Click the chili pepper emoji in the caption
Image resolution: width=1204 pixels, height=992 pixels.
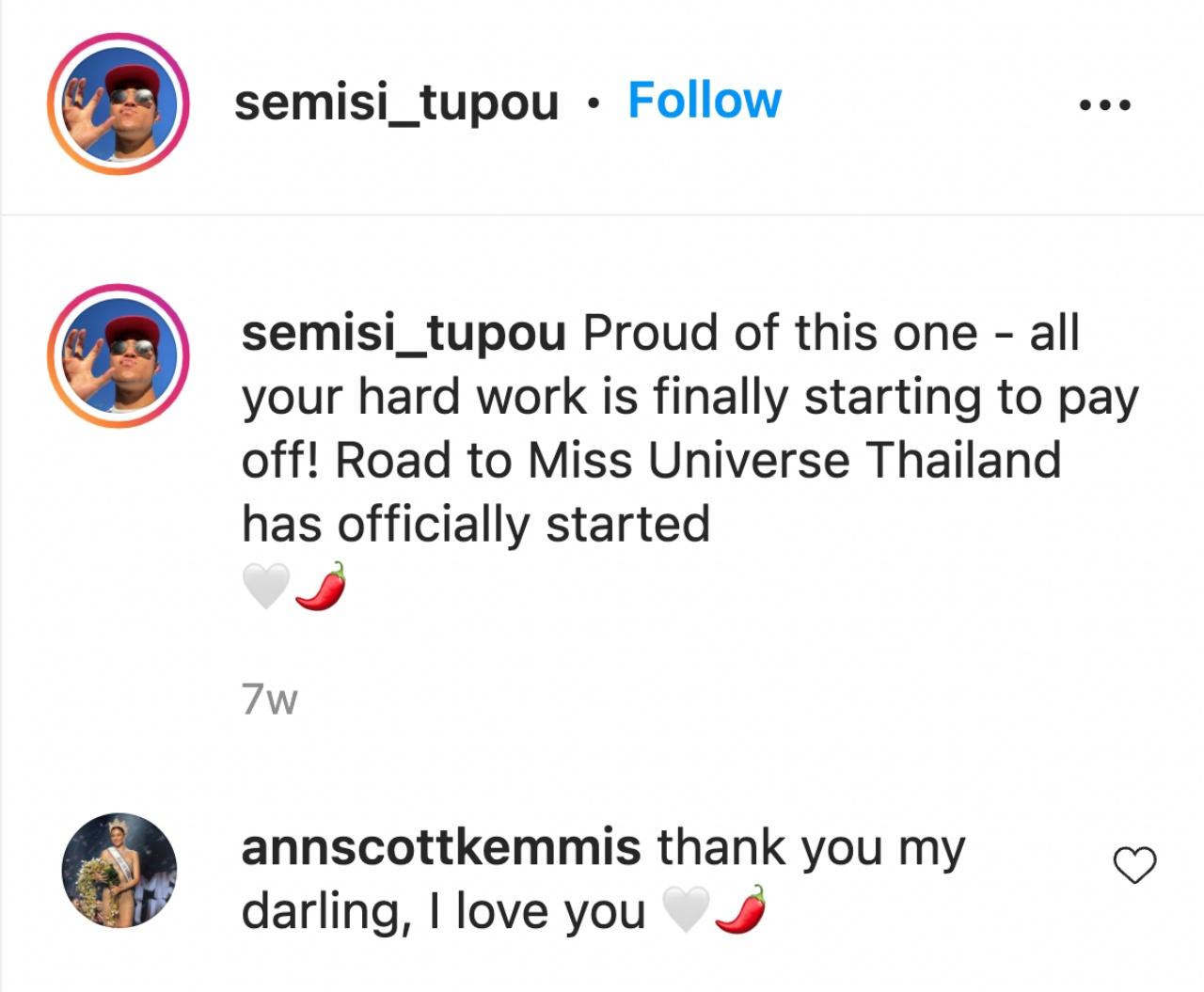pos(321,587)
